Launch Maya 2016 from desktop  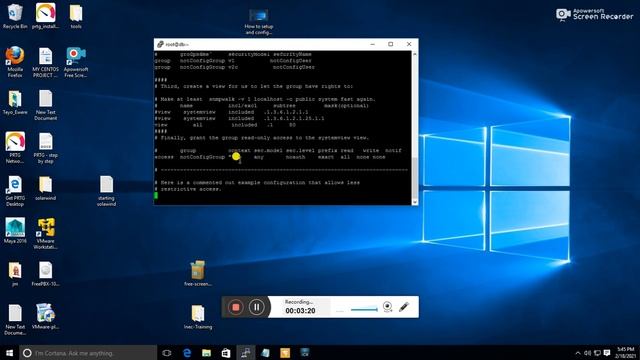pyautogui.click(x=15, y=231)
